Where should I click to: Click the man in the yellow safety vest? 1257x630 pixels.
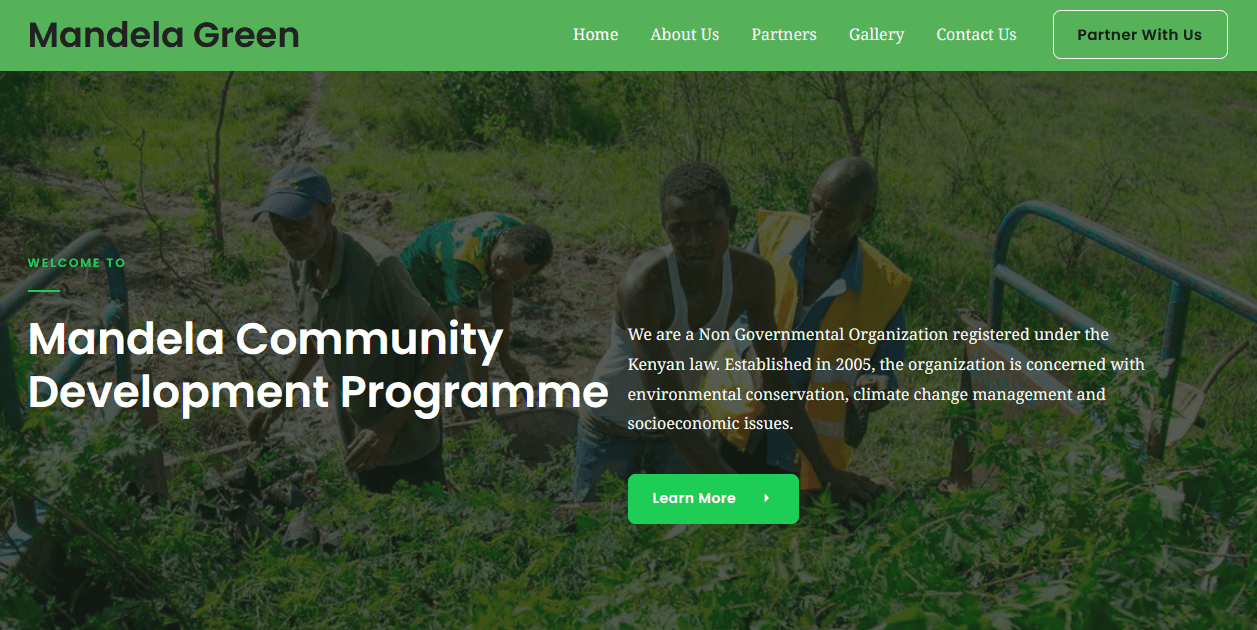pyautogui.click(x=835, y=300)
